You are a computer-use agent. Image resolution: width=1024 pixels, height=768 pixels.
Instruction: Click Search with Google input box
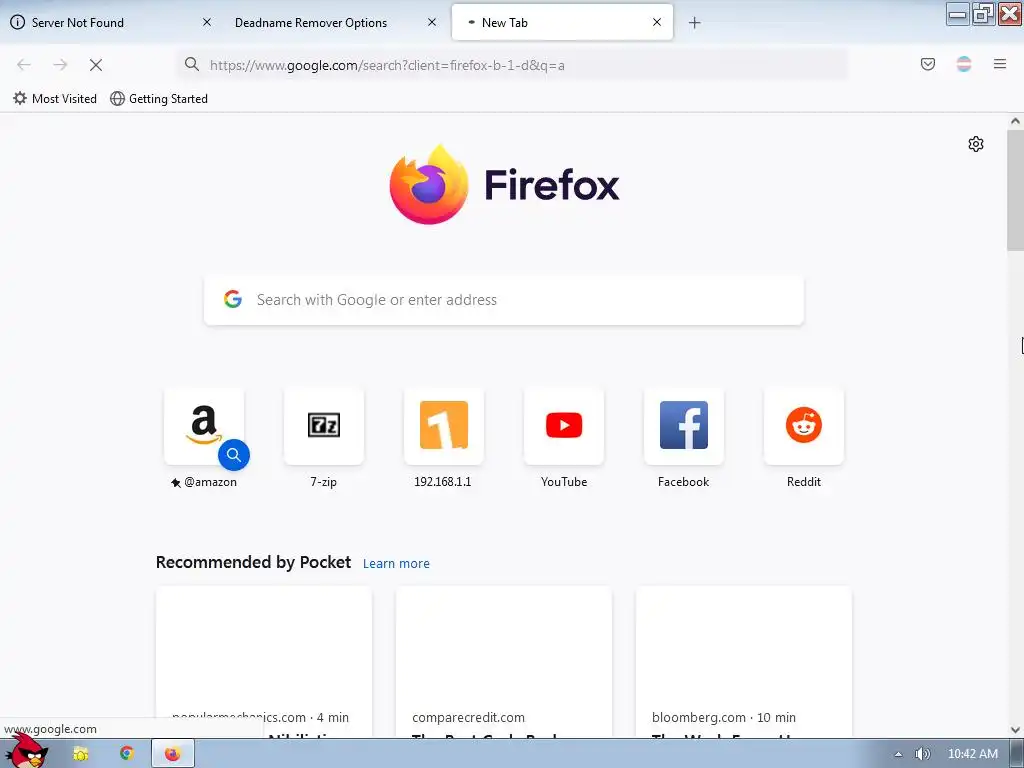click(x=504, y=300)
